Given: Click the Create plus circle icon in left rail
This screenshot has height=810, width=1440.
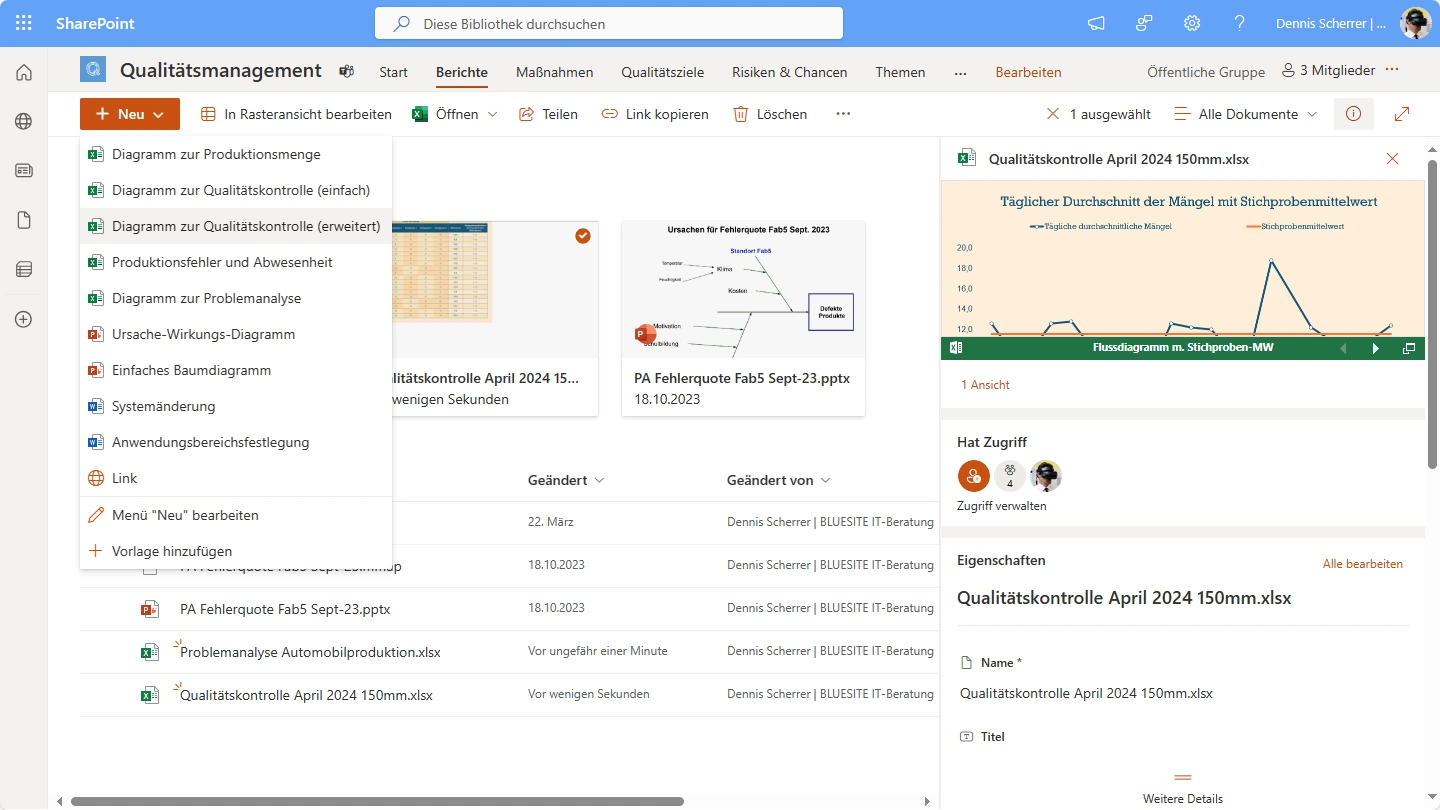Looking at the screenshot, I should (x=24, y=319).
